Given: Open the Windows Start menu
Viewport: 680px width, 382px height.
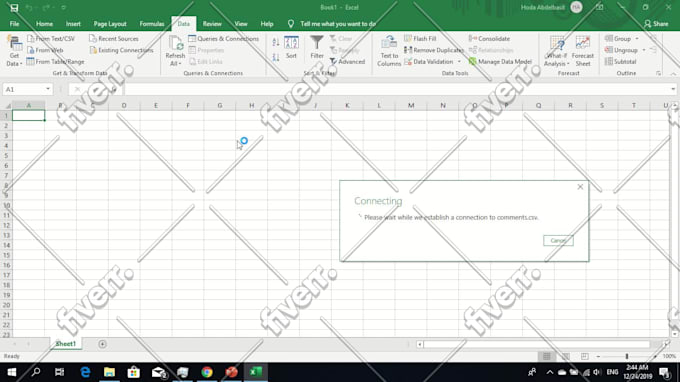Looking at the screenshot, I should (12, 372).
